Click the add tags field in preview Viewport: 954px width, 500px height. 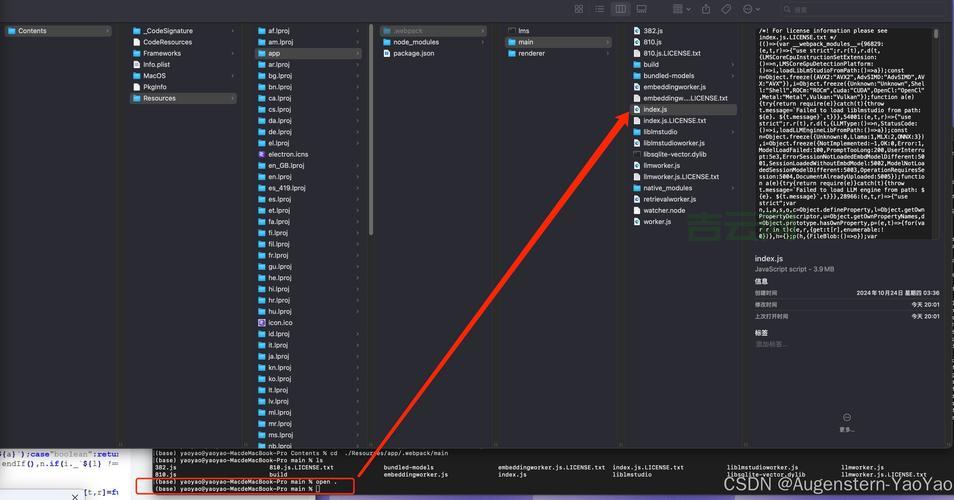click(x=771, y=344)
